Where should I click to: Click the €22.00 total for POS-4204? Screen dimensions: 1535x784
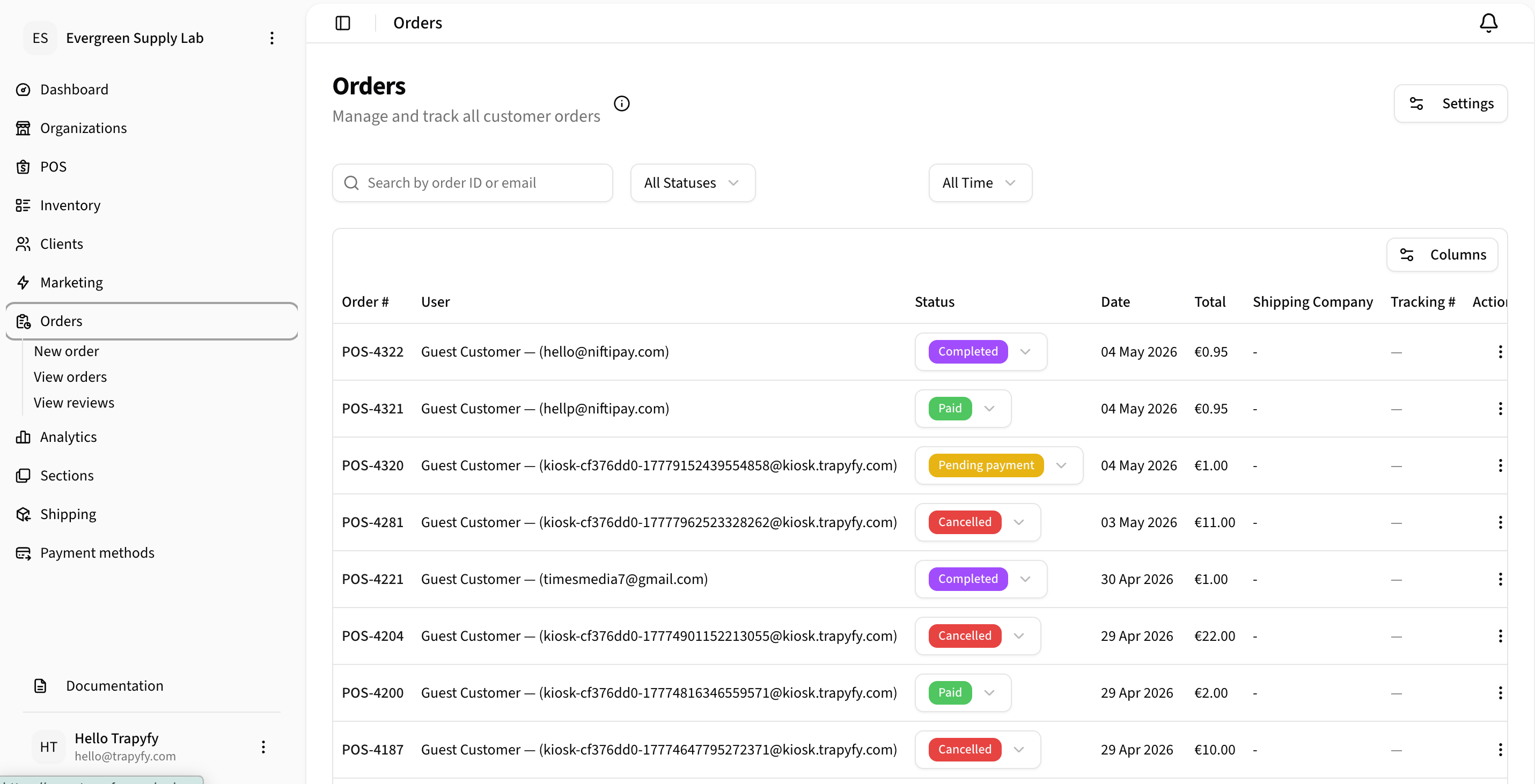pyautogui.click(x=1214, y=636)
